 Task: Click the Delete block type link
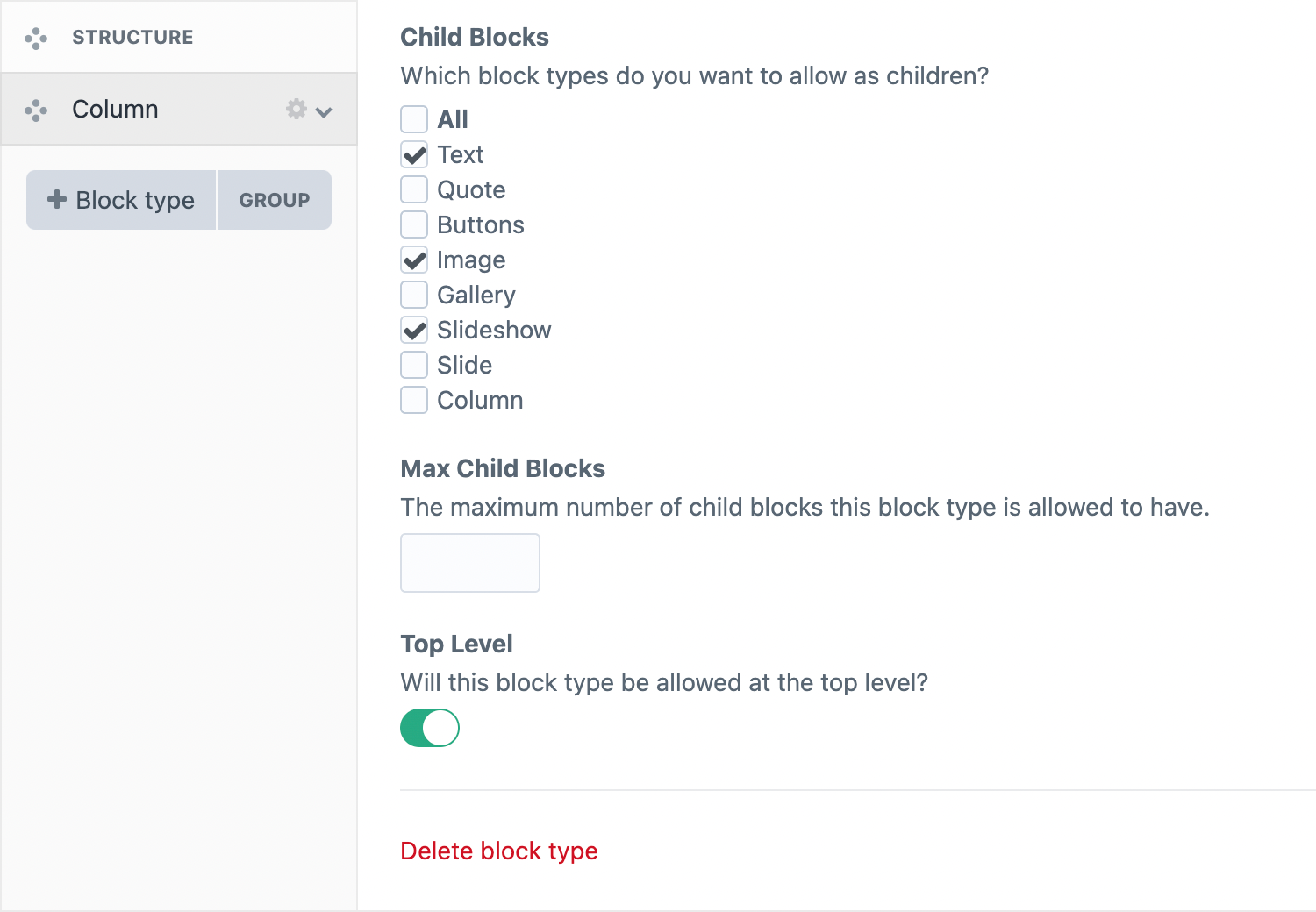[x=498, y=851]
